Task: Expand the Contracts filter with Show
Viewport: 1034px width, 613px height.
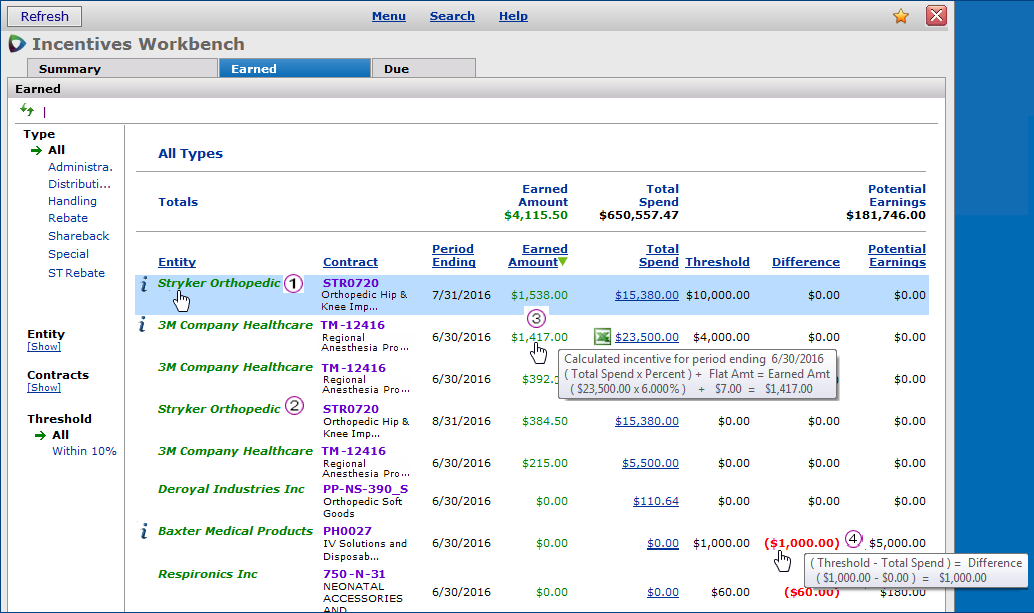Action: coord(44,388)
